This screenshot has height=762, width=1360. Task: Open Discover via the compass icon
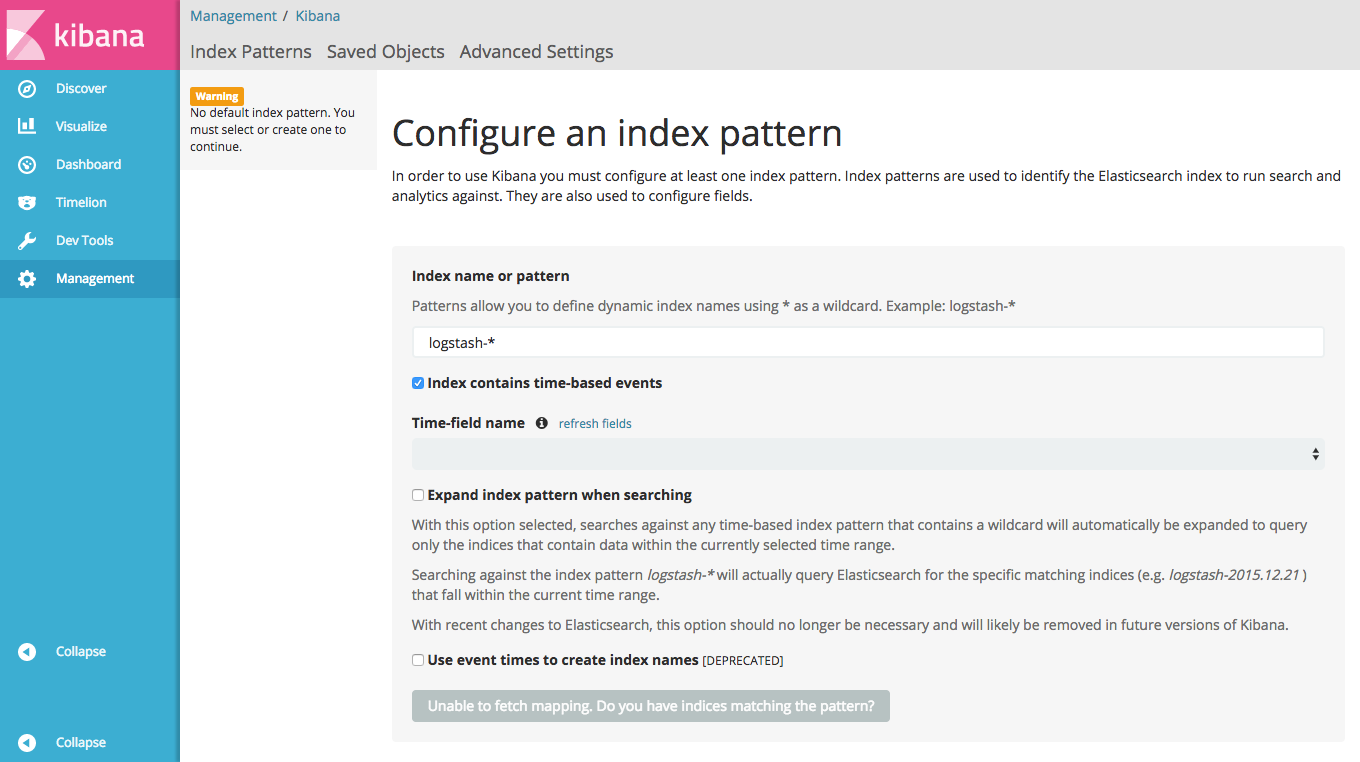coord(27,89)
